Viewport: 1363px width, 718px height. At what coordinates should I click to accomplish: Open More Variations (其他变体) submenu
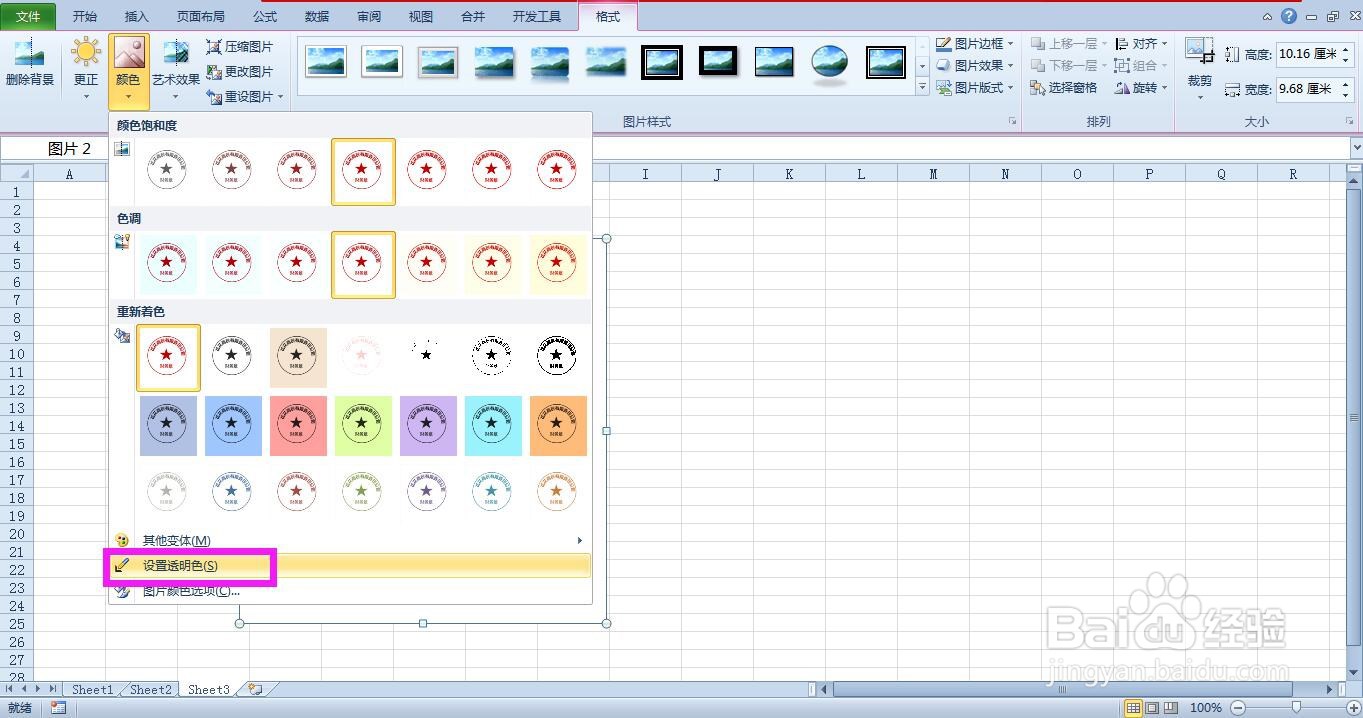[x=350, y=541]
